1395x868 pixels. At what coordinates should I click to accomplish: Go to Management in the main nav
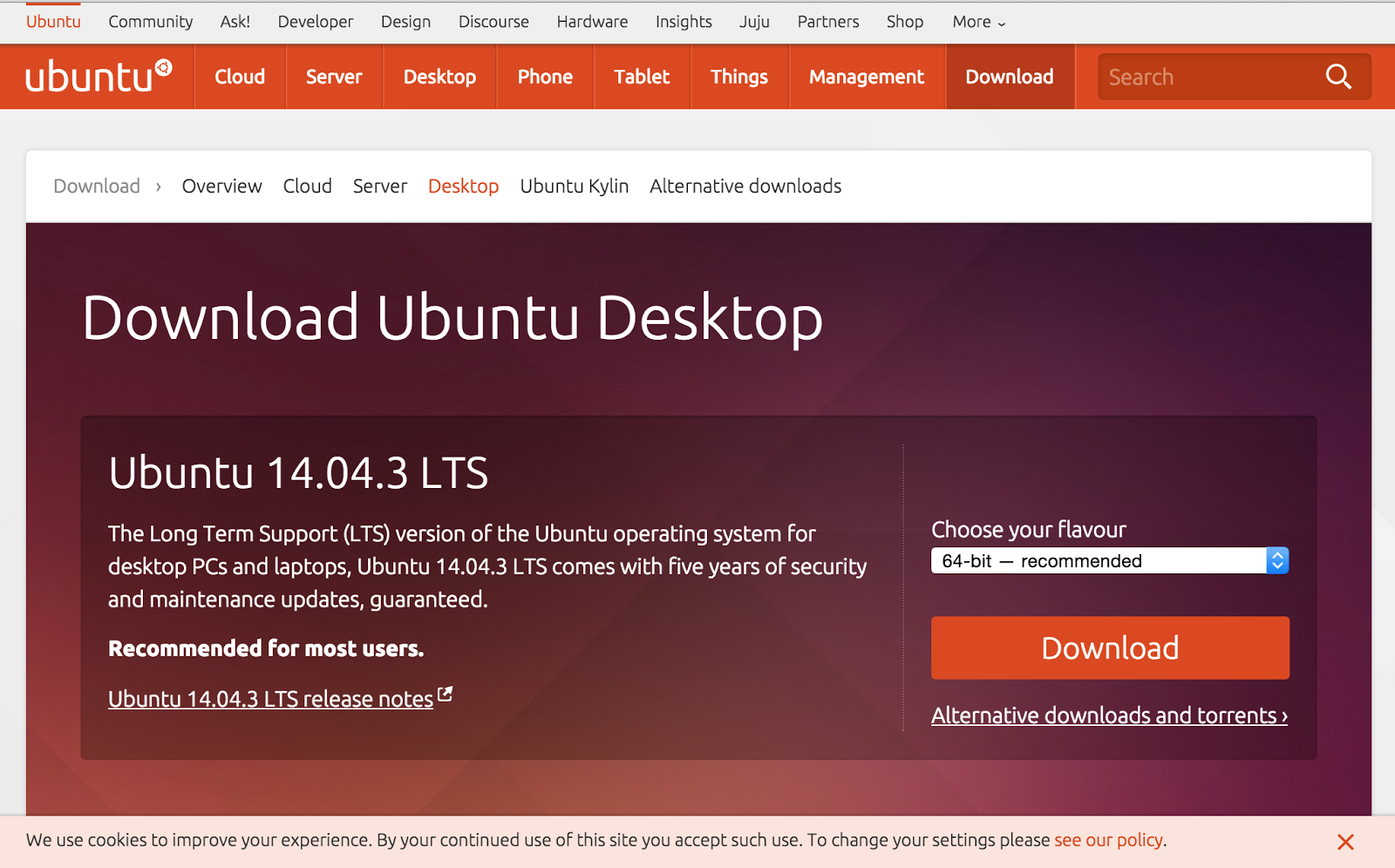click(x=867, y=77)
